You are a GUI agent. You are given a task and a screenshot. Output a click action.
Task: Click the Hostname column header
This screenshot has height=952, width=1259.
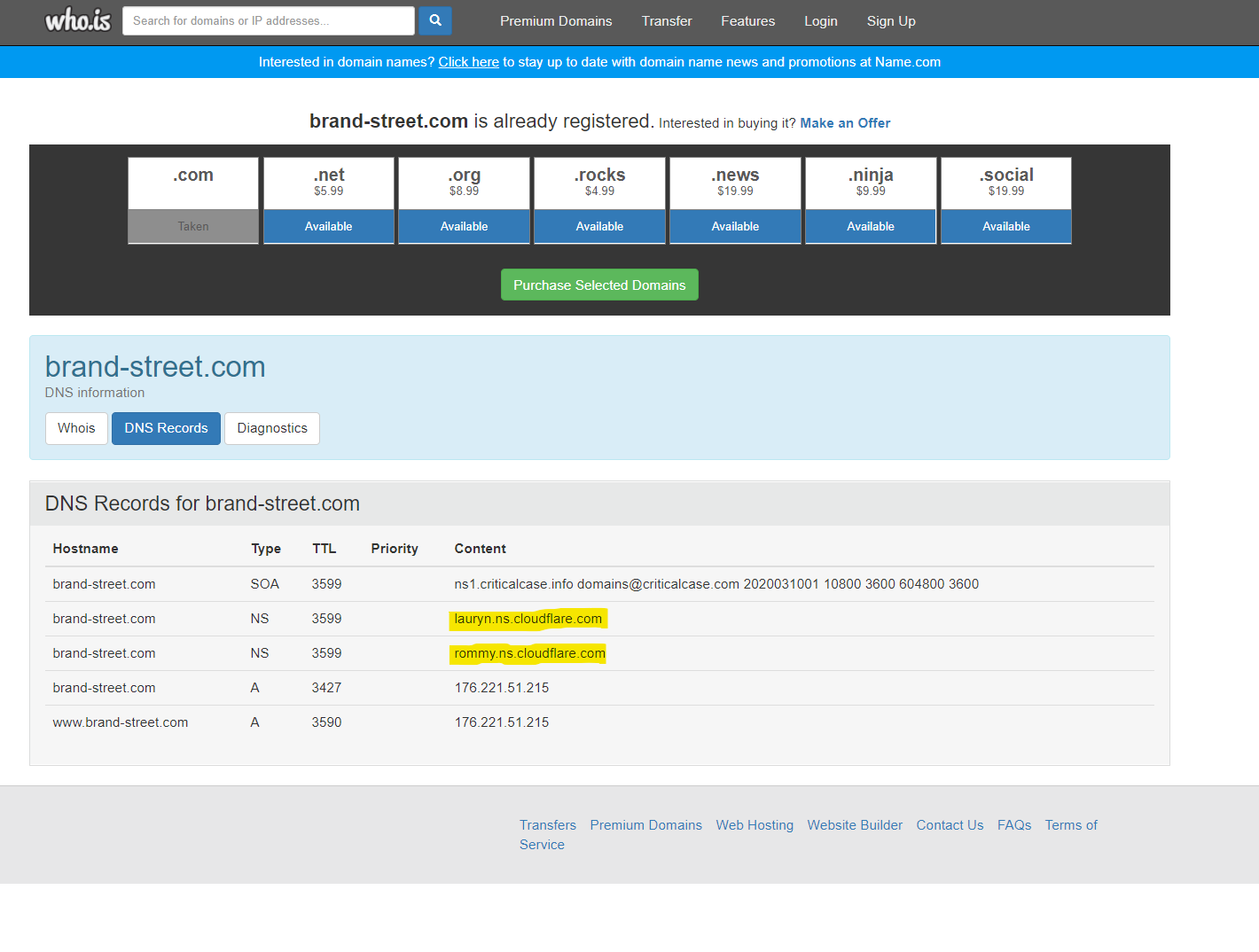tap(85, 549)
